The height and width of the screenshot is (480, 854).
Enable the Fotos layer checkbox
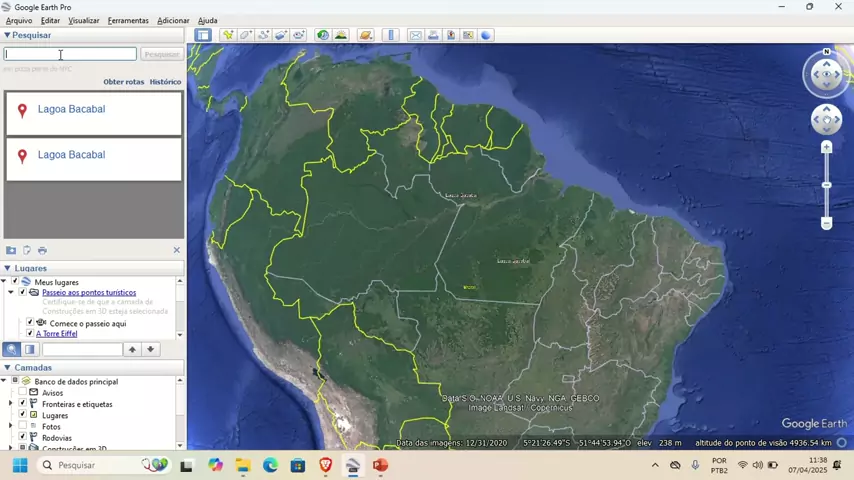(x=22, y=426)
